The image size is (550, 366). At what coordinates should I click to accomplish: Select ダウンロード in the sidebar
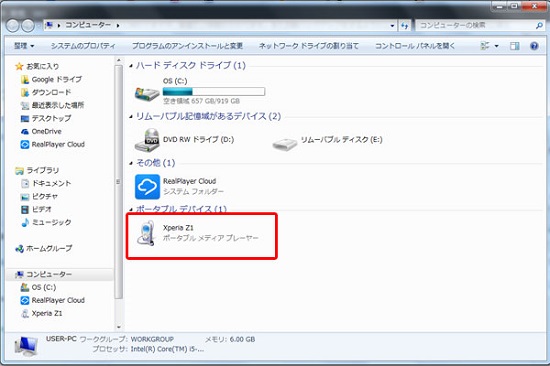pyautogui.click(x=46, y=92)
